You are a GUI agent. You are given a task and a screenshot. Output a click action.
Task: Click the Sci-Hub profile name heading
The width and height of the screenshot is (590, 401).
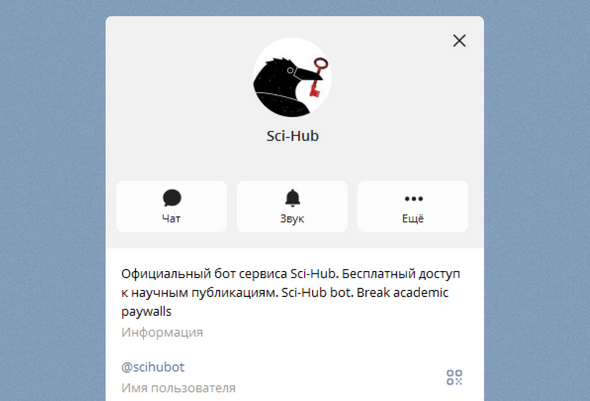292,136
